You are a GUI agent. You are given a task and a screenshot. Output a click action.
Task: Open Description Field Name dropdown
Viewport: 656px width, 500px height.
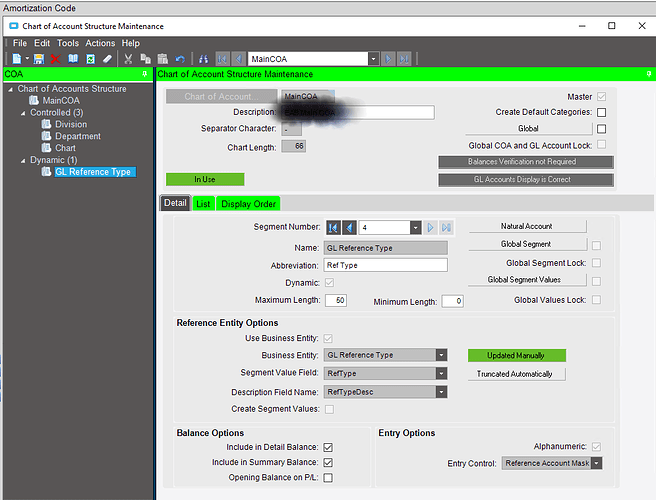point(441,392)
